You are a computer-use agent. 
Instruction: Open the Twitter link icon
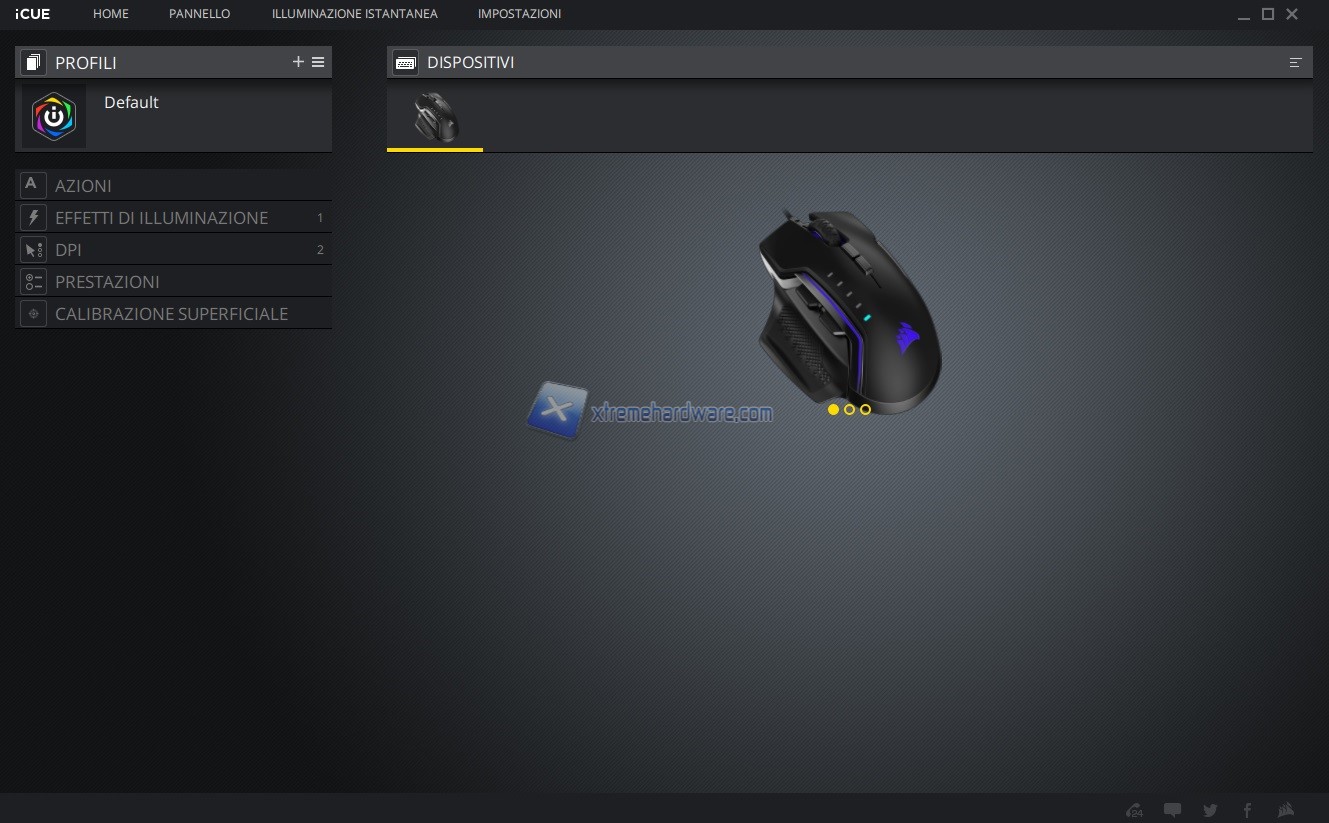1210,810
